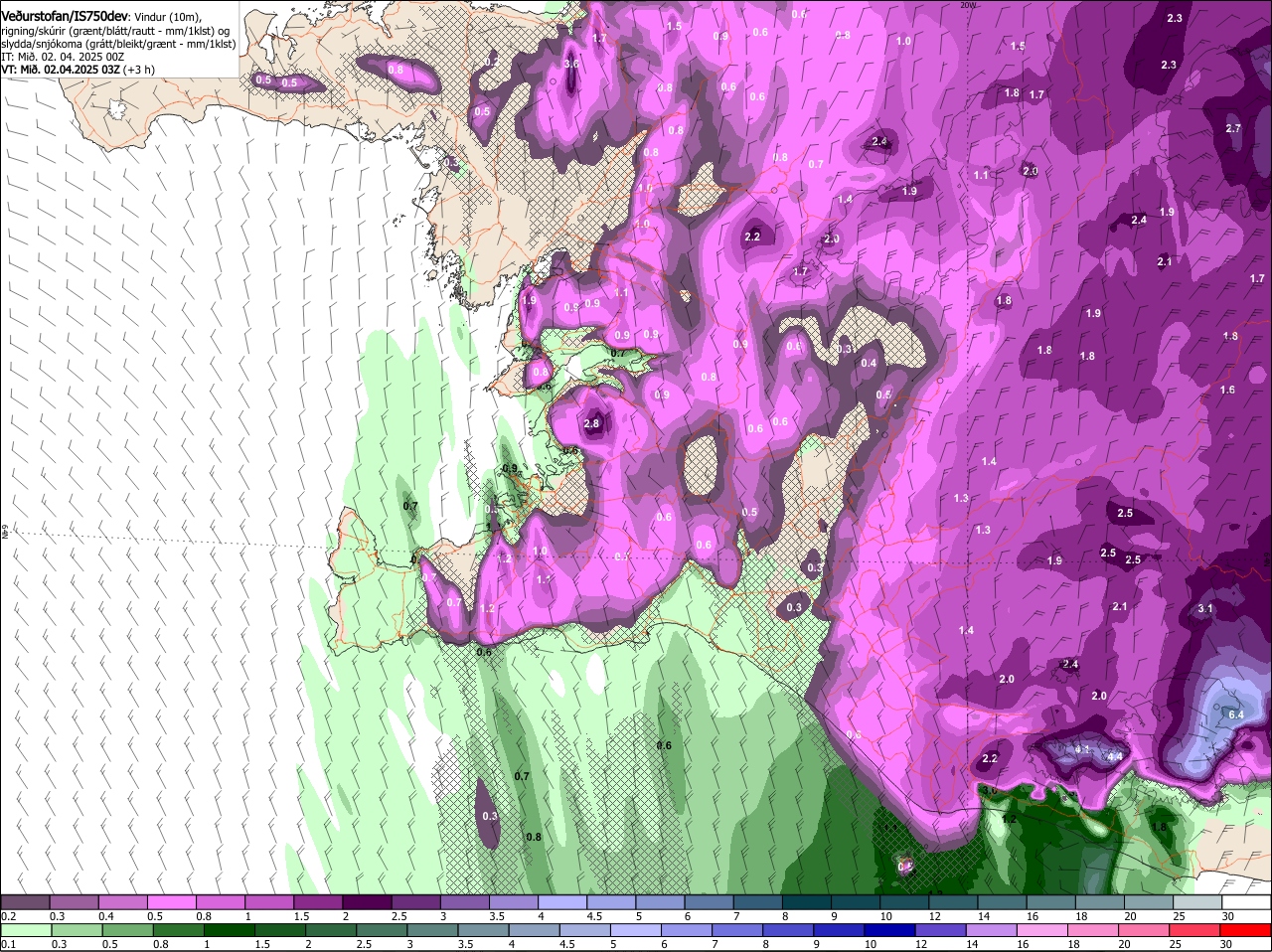The width and height of the screenshot is (1272, 952).
Task: Click the lower legend light blue swatch at 5
Action: pyautogui.click(x=636, y=929)
